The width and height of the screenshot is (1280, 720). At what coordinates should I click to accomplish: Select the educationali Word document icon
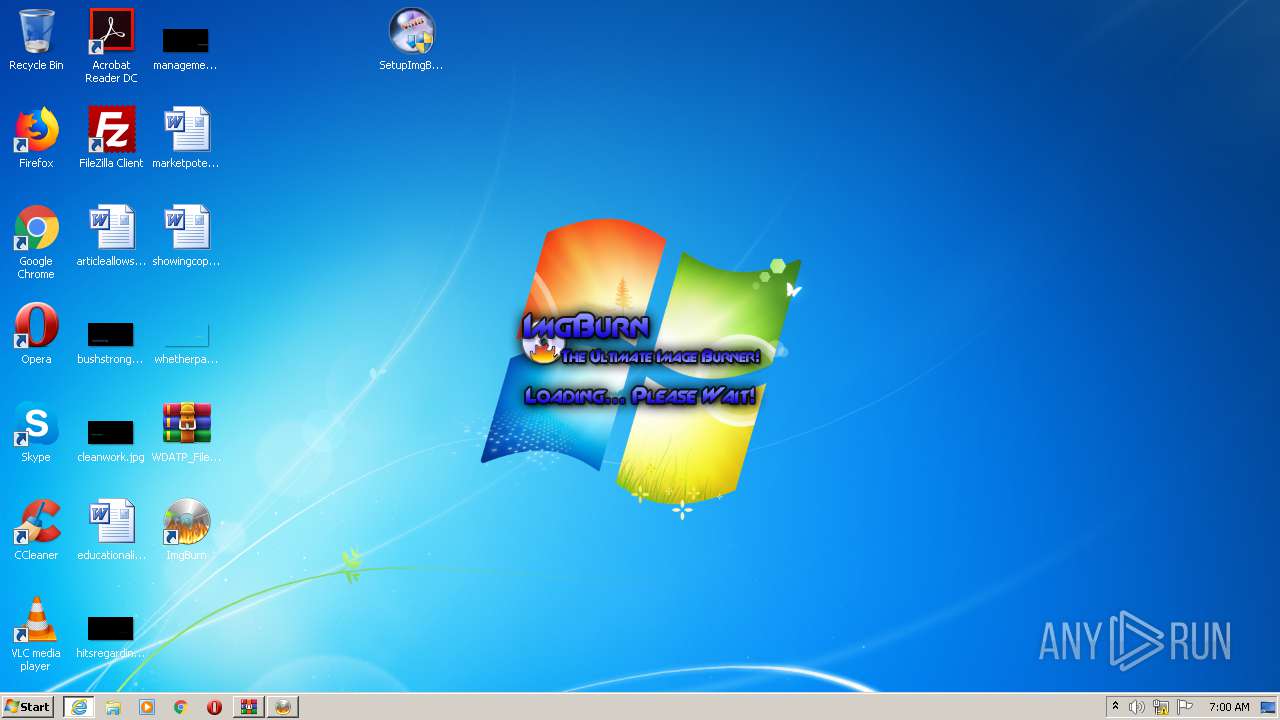point(111,530)
